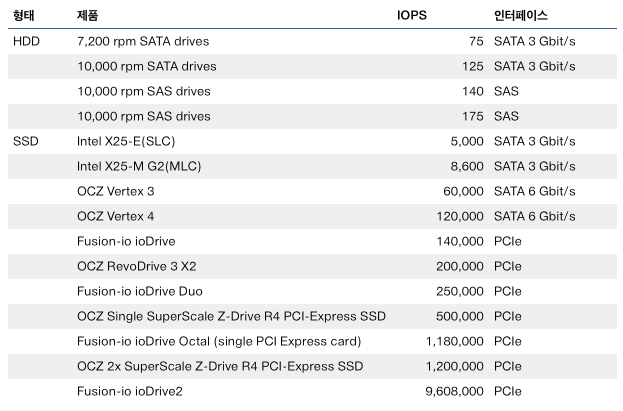Click the Intel X25-M G2(MLC) product cell
The image size is (623, 411).
pyautogui.click(x=139, y=167)
